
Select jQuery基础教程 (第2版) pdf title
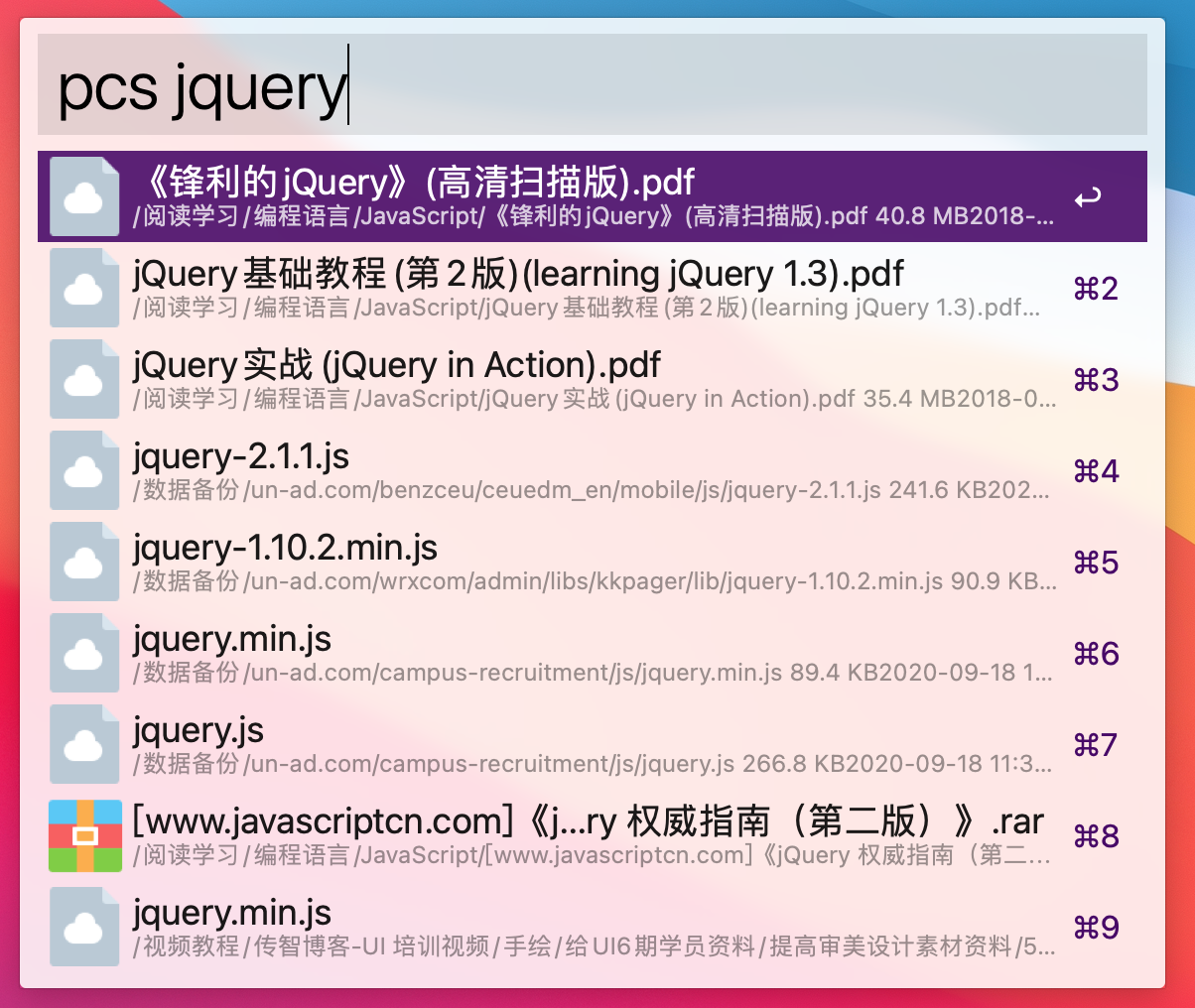(518, 273)
